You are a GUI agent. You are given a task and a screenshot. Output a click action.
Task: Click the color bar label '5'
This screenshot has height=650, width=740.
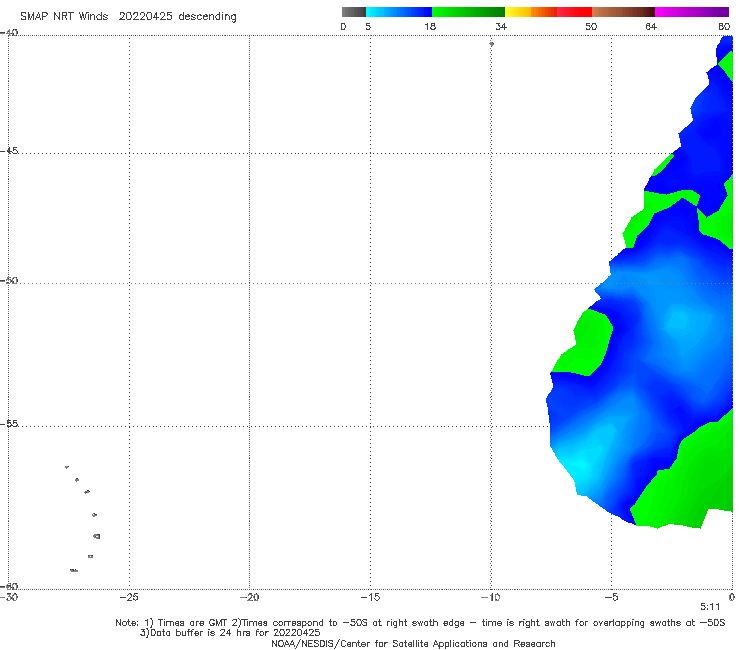368,26
